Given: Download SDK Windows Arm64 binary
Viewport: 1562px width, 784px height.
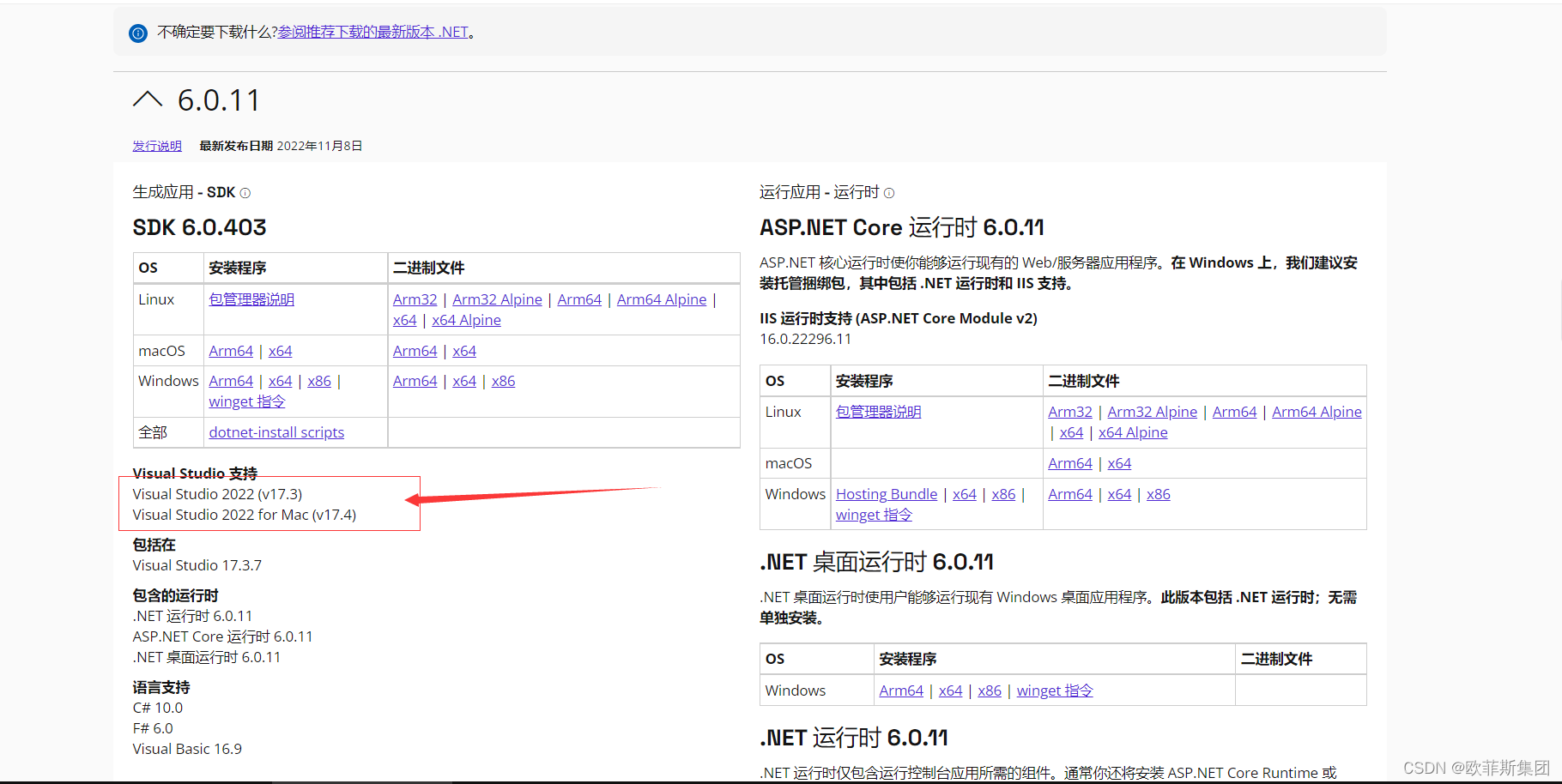Looking at the screenshot, I should (415, 381).
